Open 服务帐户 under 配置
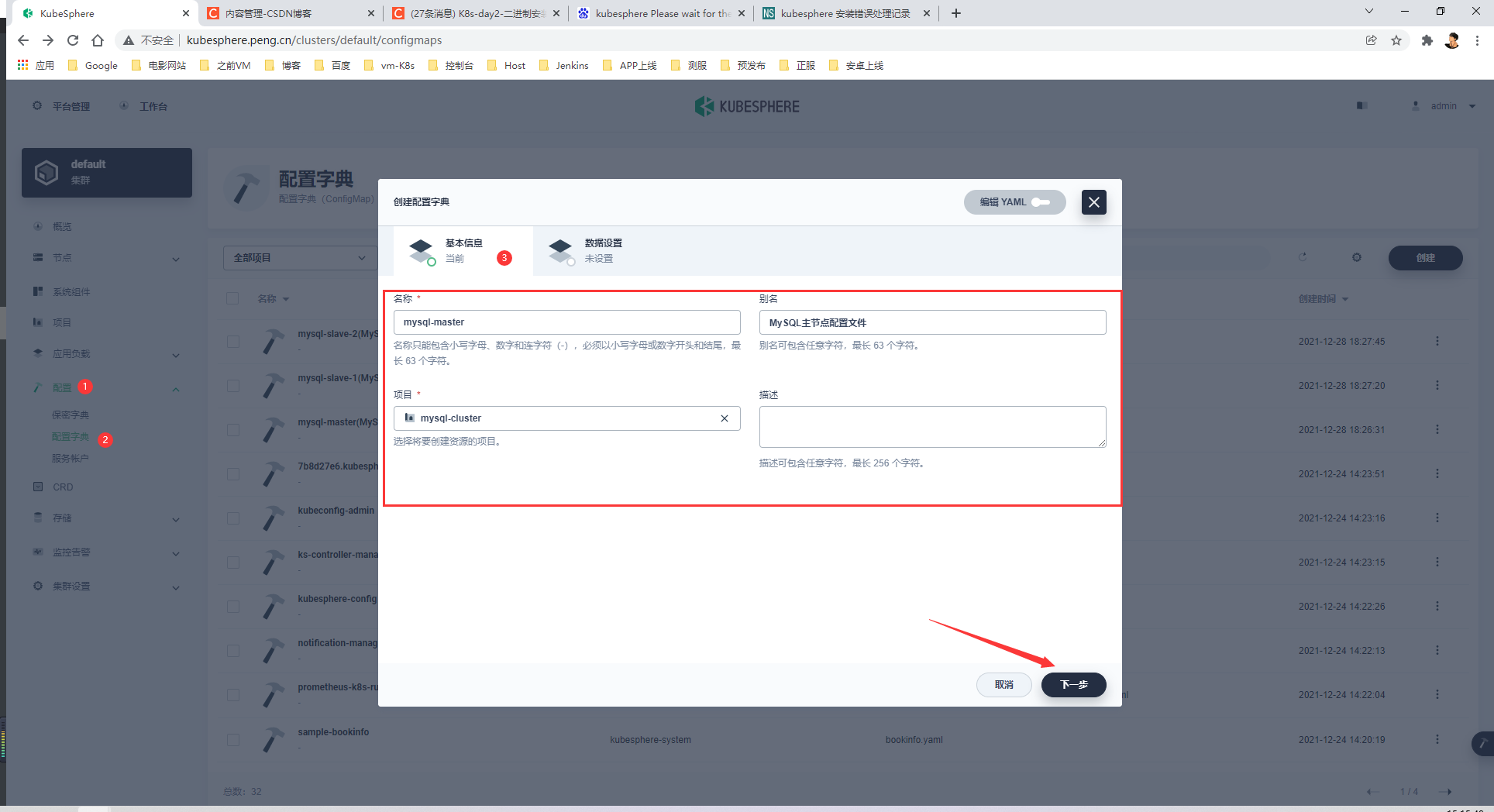 [71, 459]
